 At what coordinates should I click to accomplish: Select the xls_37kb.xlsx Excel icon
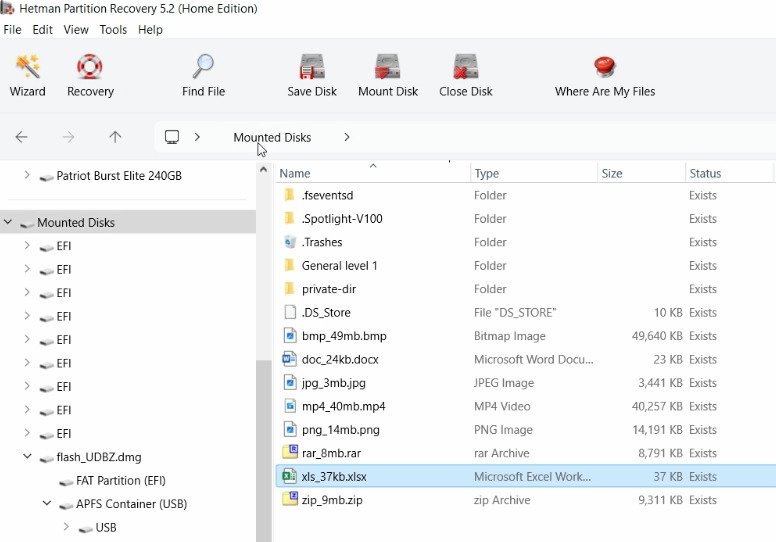tap(290, 476)
